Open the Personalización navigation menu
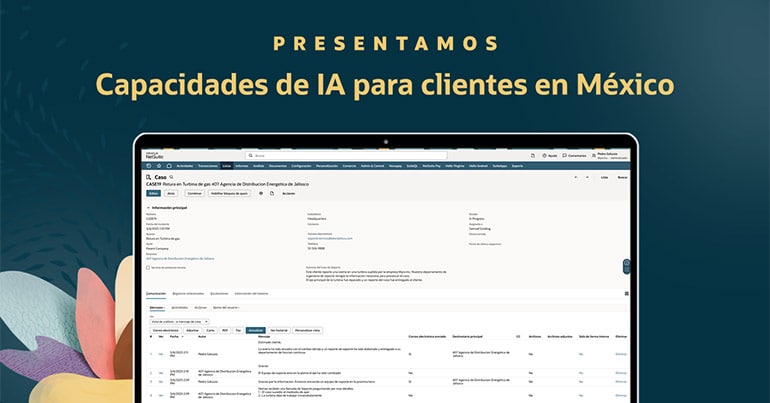This screenshot has height=403, width=770. coord(327,166)
